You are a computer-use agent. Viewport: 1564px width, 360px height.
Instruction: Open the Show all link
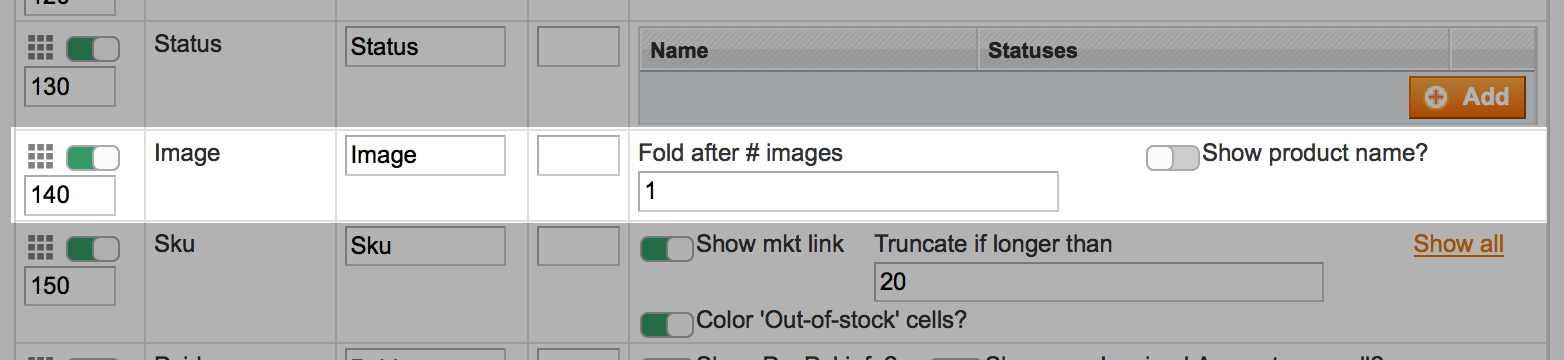point(1458,244)
